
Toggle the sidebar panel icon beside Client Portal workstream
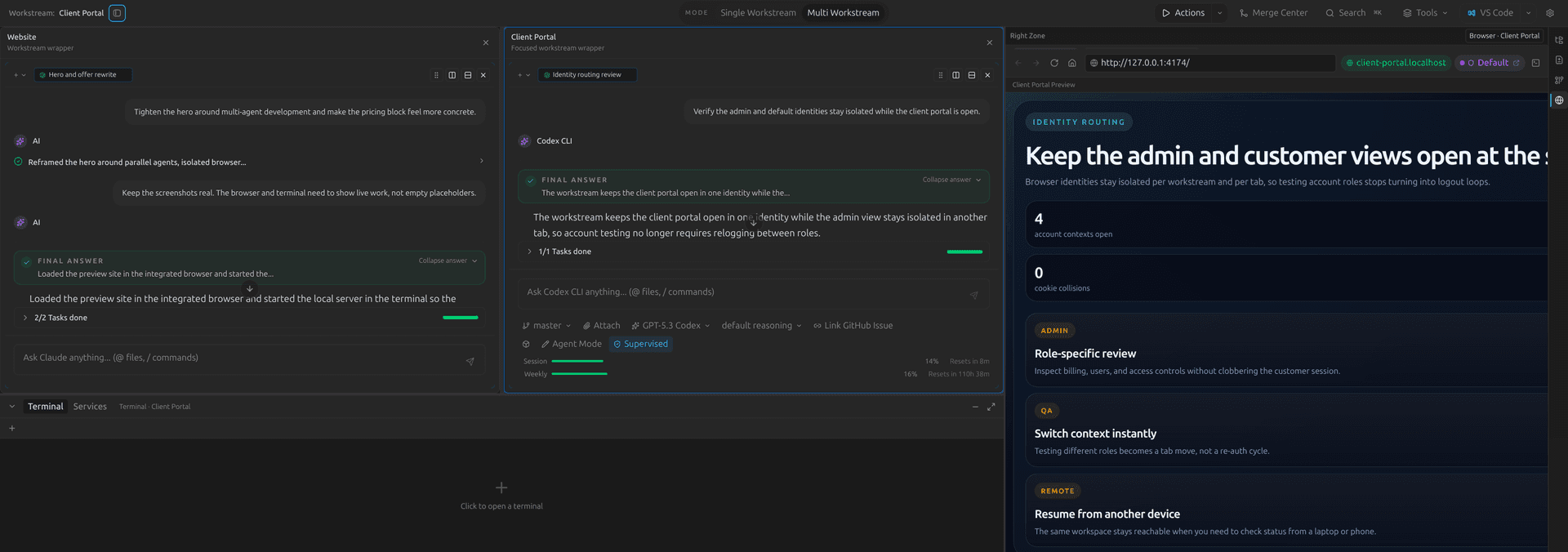click(118, 13)
